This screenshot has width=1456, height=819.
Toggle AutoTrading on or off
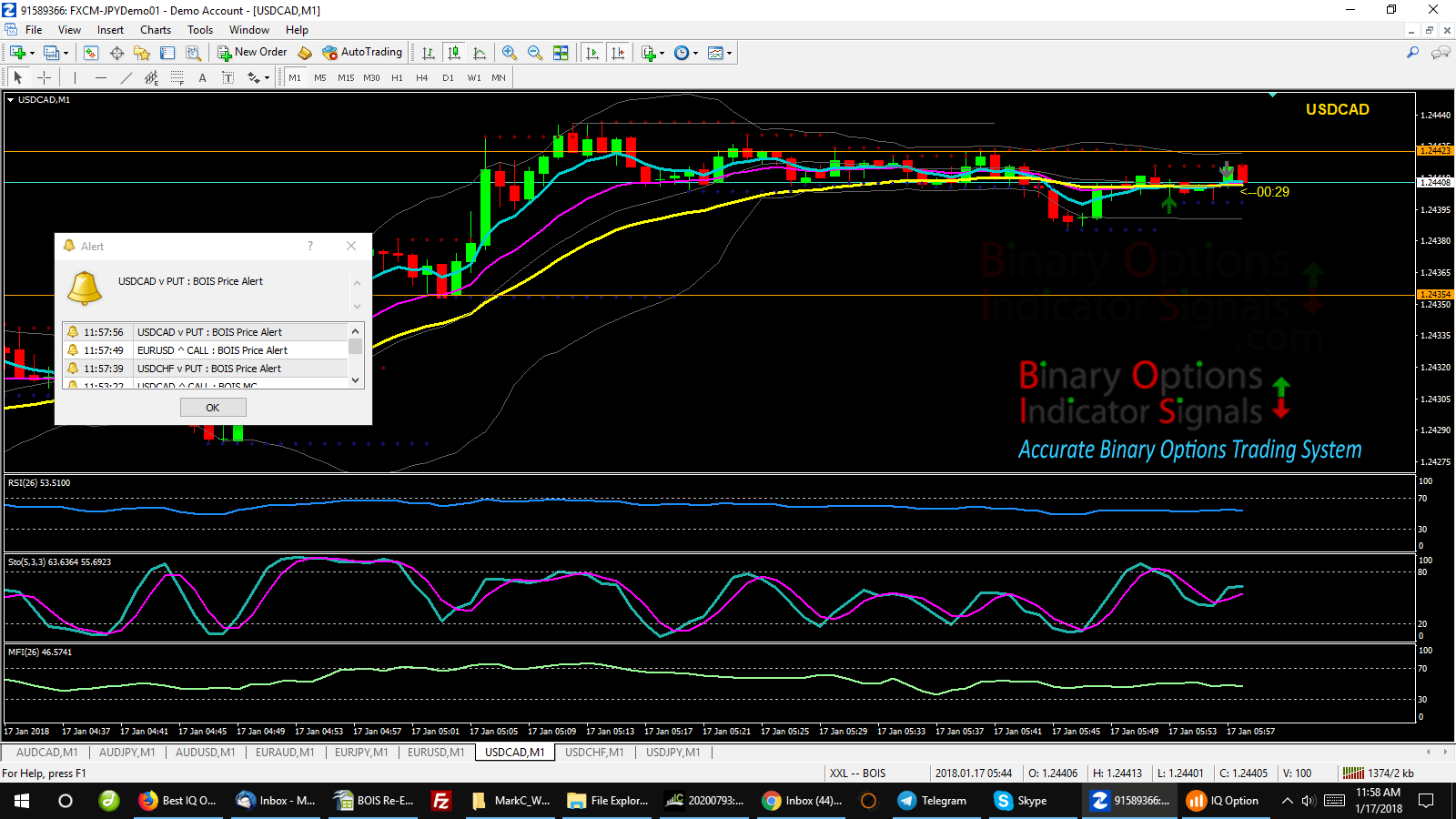(362, 52)
